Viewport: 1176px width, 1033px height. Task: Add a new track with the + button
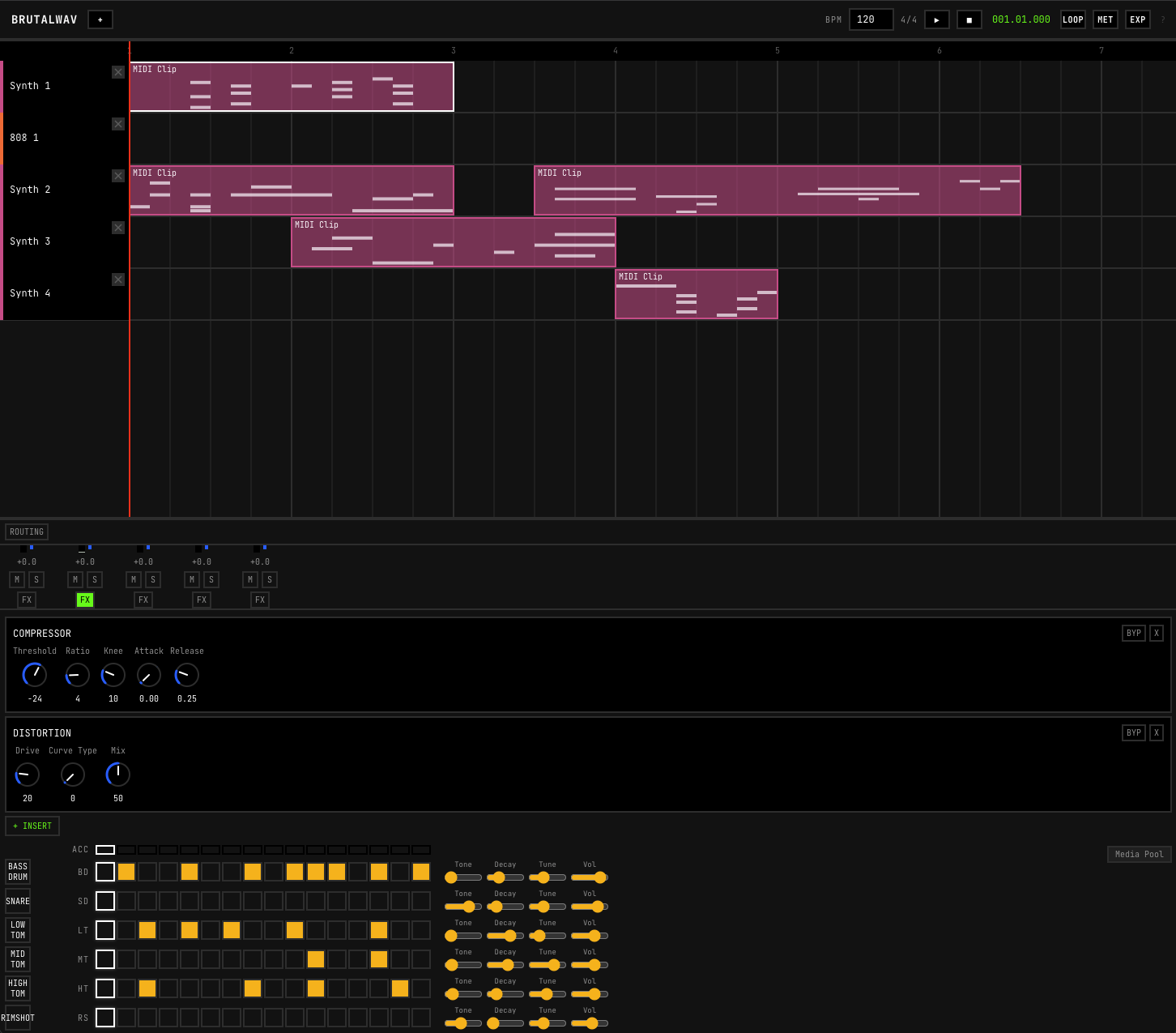pyautogui.click(x=100, y=19)
